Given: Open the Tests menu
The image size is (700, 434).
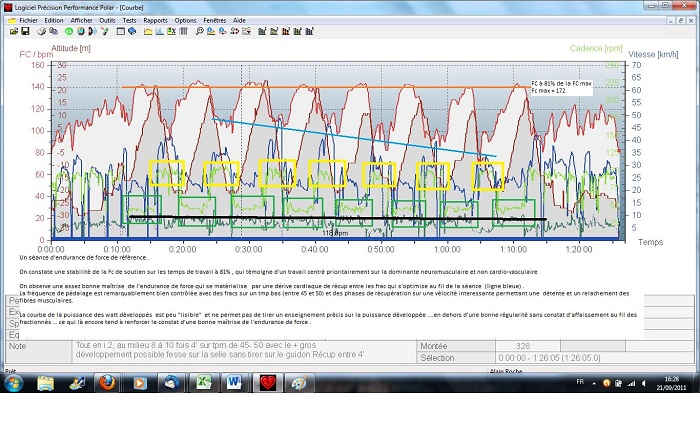Looking at the screenshot, I should 129,21.
